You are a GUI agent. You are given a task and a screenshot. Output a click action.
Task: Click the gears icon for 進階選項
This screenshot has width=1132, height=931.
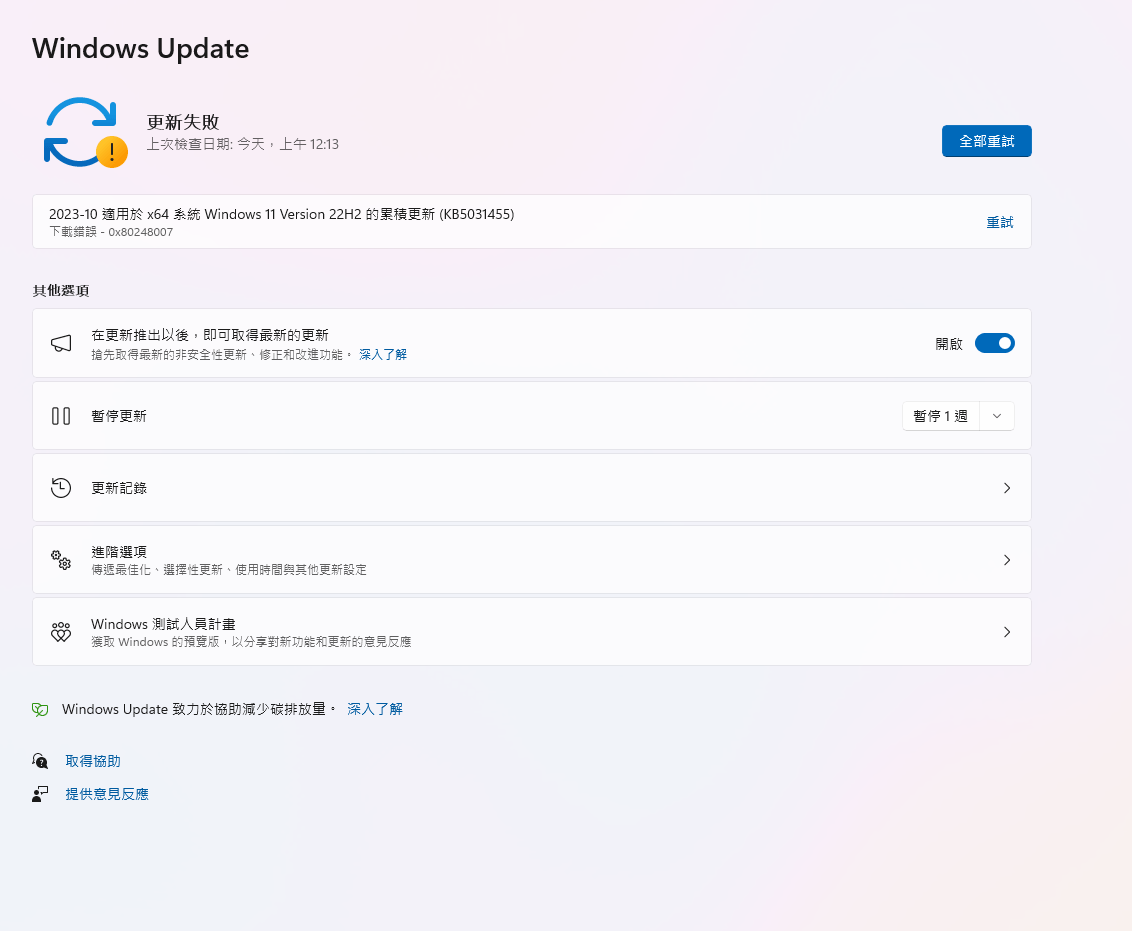point(61,560)
